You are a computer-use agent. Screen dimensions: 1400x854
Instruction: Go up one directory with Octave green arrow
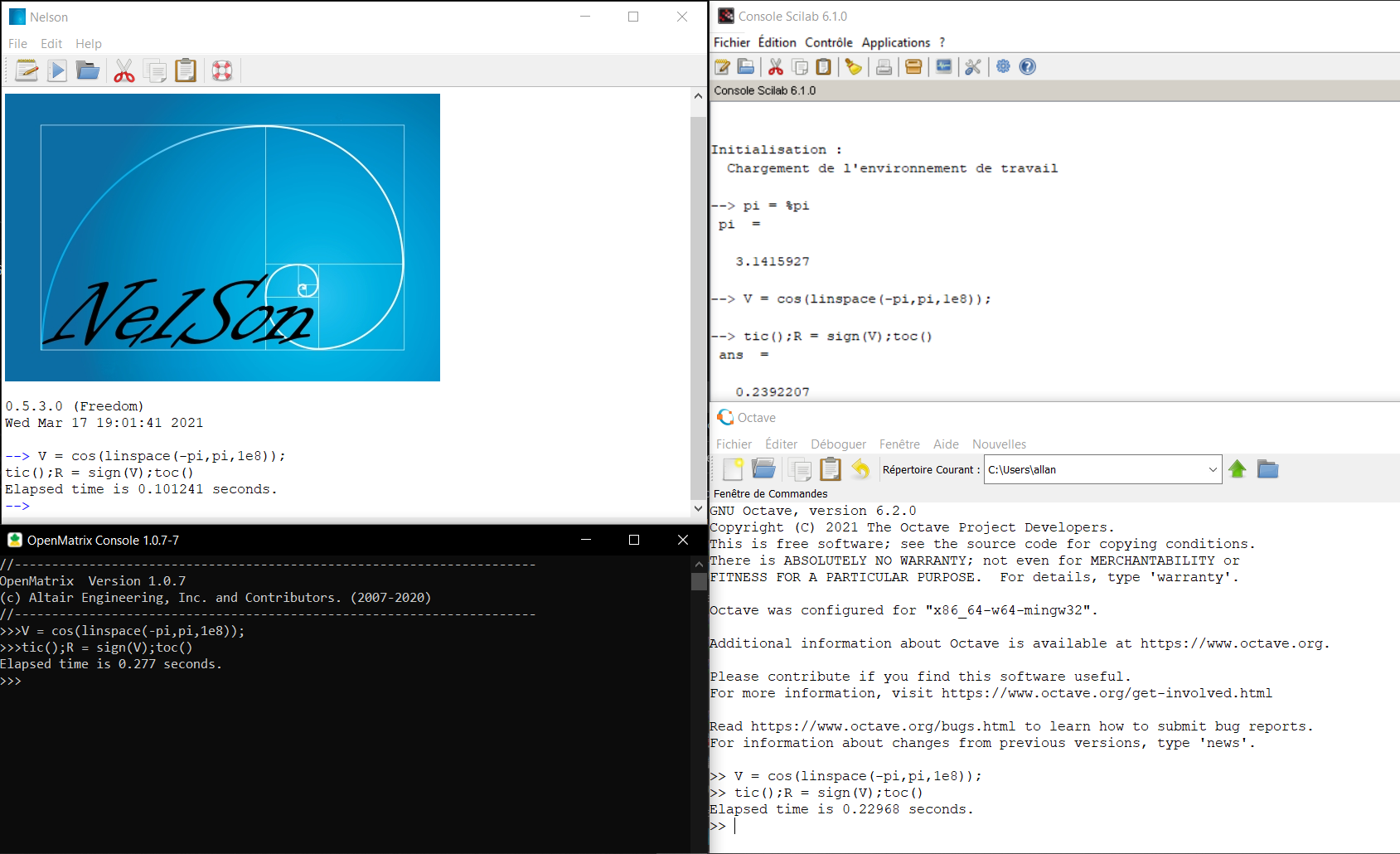pos(1238,469)
